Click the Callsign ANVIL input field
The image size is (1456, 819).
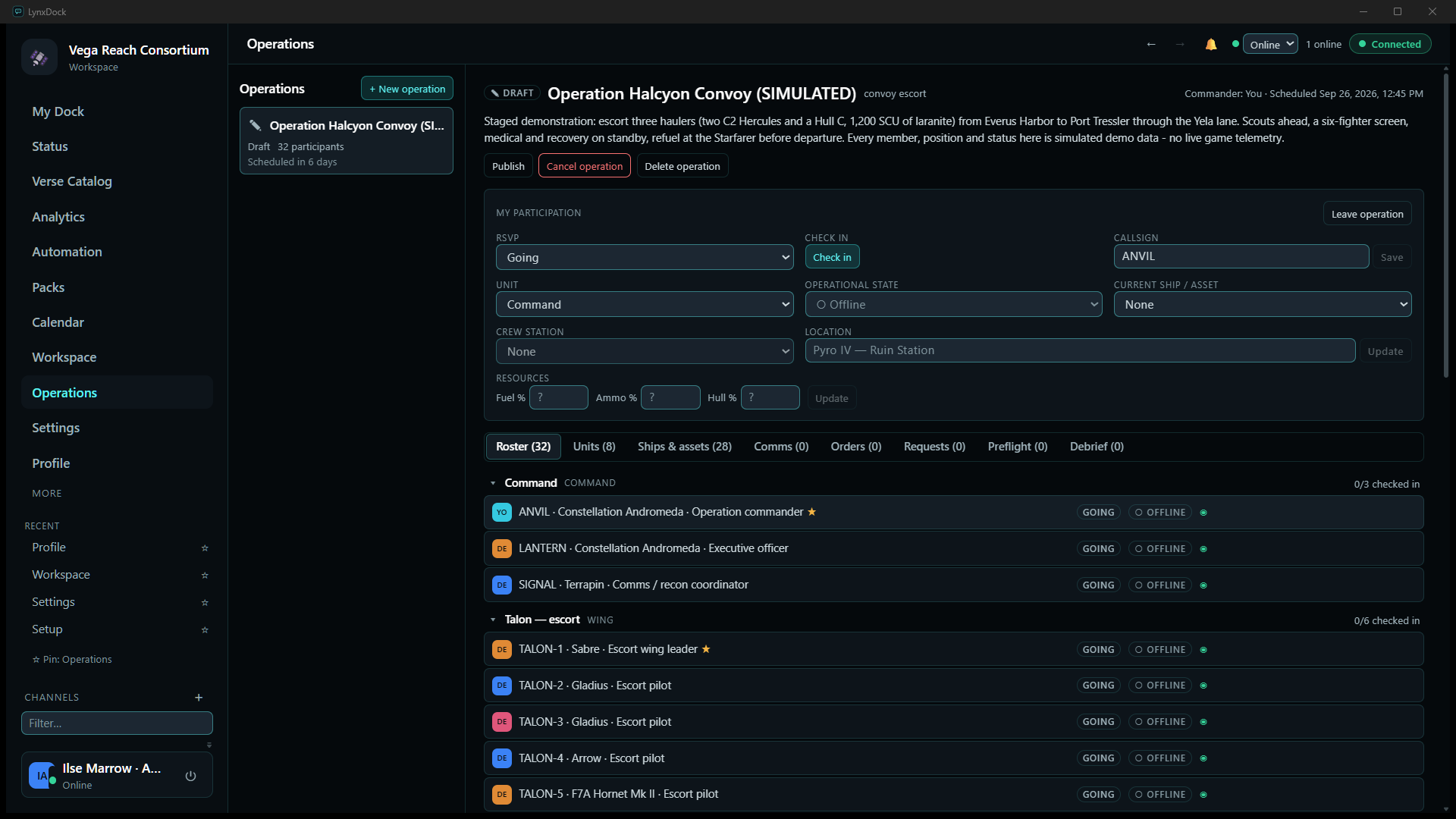click(1241, 256)
